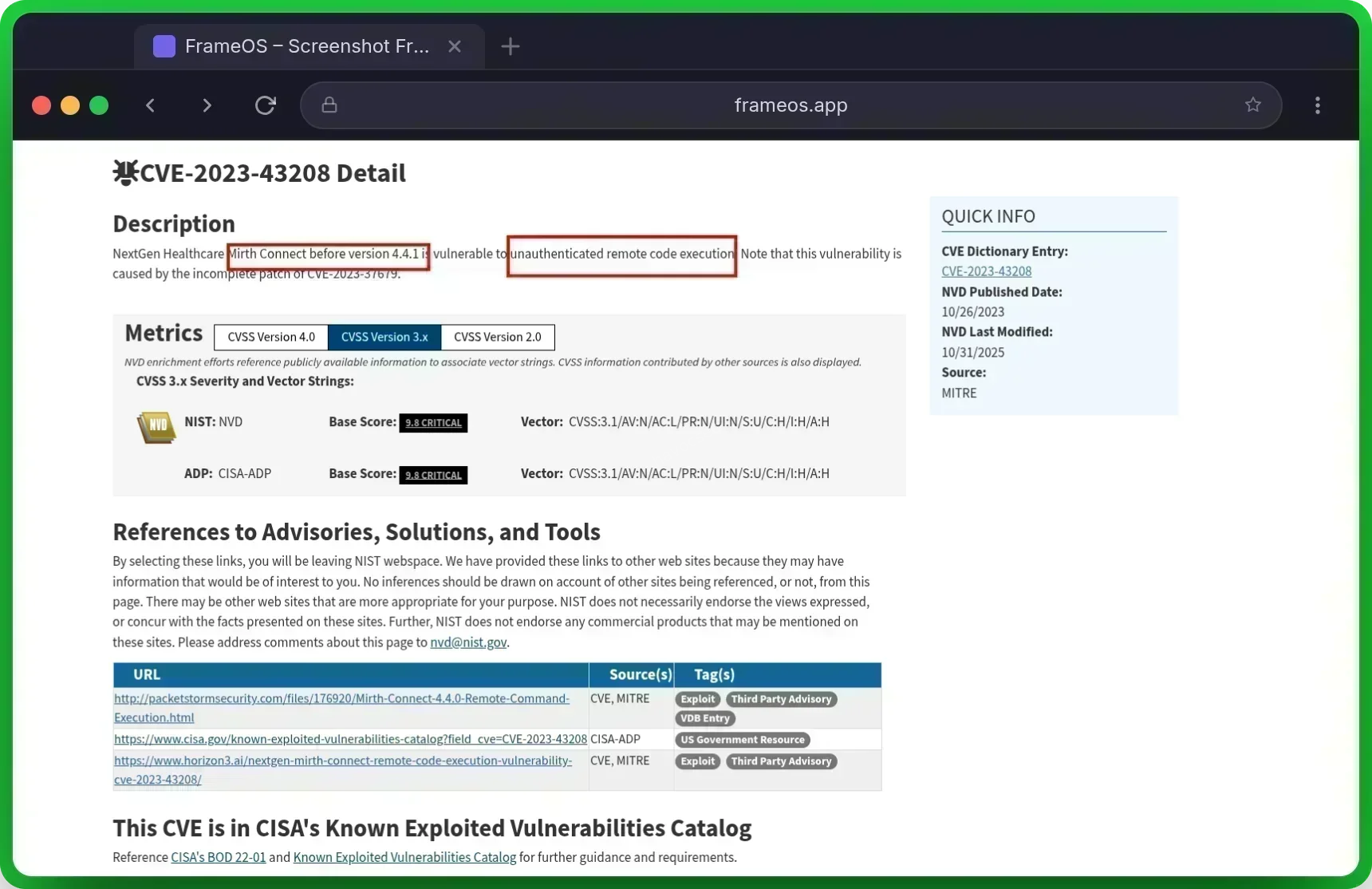Click the Metrics heading
Viewport: 1372px width, 889px height.
[164, 333]
